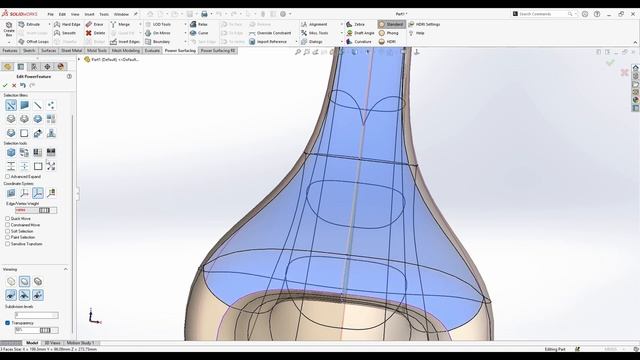Switch to the Surfaces tab
The width and height of the screenshot is (640, 360).
coord(49,51)
